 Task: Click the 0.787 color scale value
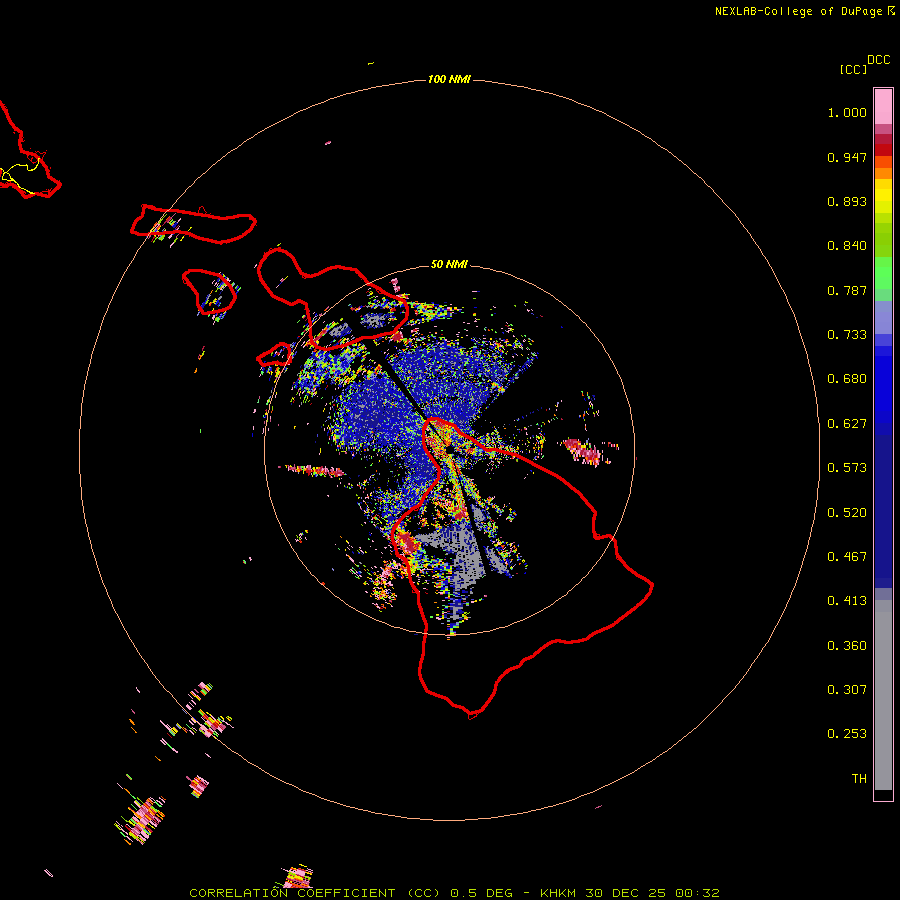pyautogui.click(x=847, y=290)
